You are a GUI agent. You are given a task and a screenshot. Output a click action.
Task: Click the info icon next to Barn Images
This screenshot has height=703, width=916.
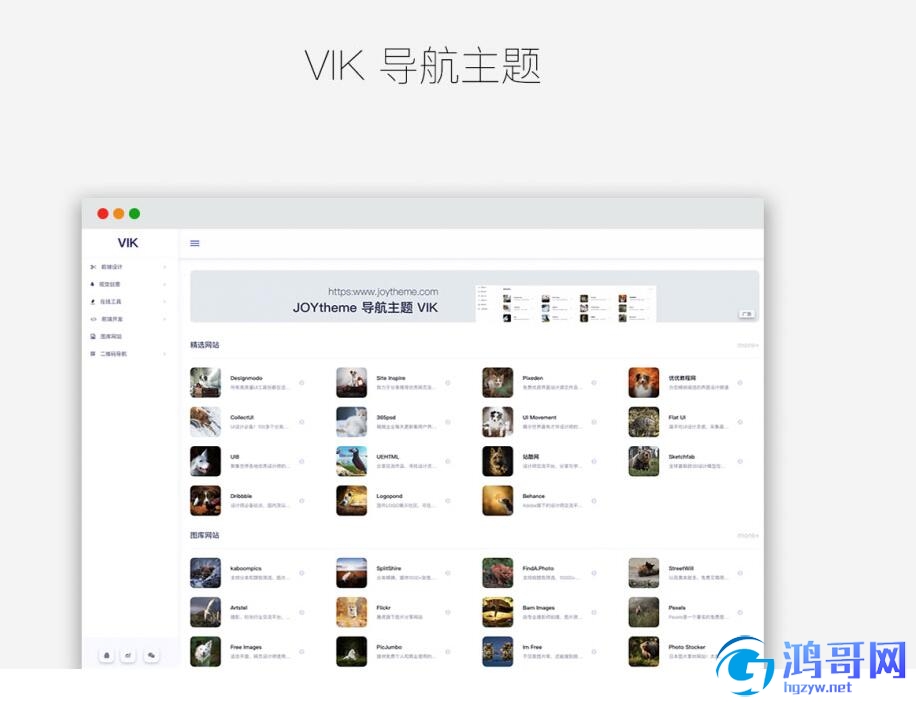click(594, 612)
